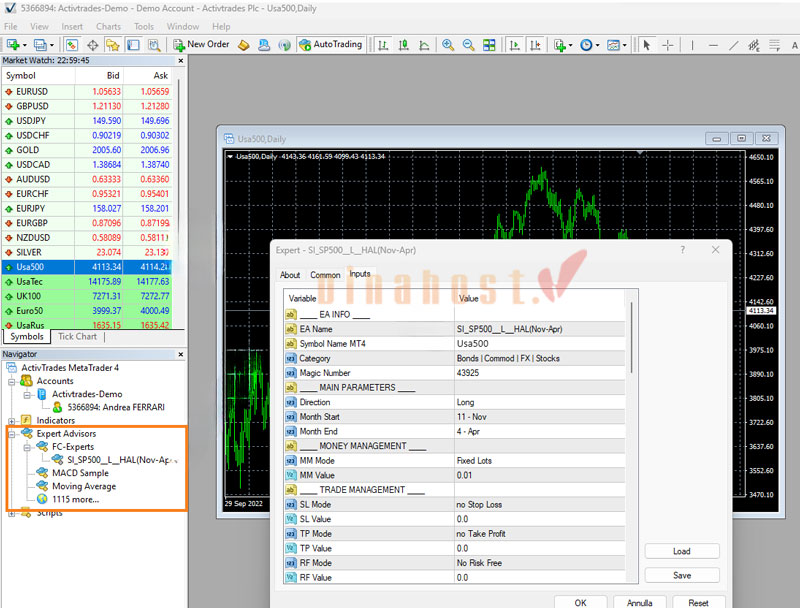Open the Charts menu
This screenshot has height=608, width=800.
click(108, 27)
